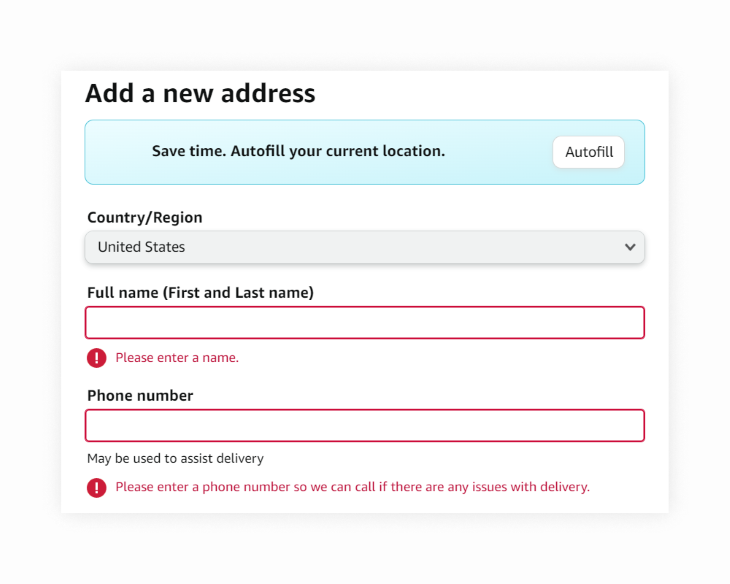Focus the Phone number input field
The image size is (730, 584).
click(x=365, y=425)
